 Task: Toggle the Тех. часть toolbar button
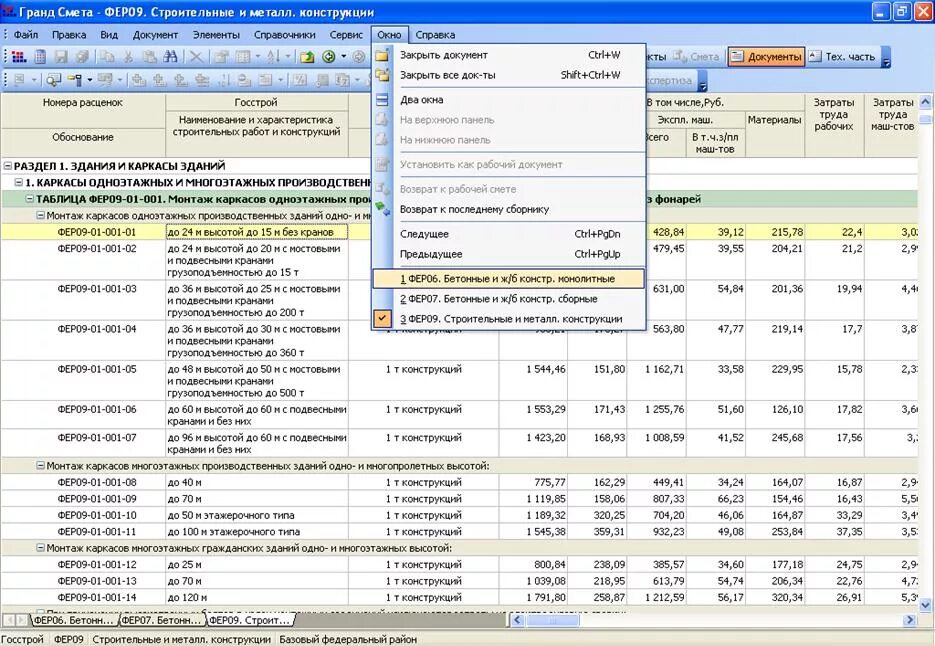[x=843, y=57]
